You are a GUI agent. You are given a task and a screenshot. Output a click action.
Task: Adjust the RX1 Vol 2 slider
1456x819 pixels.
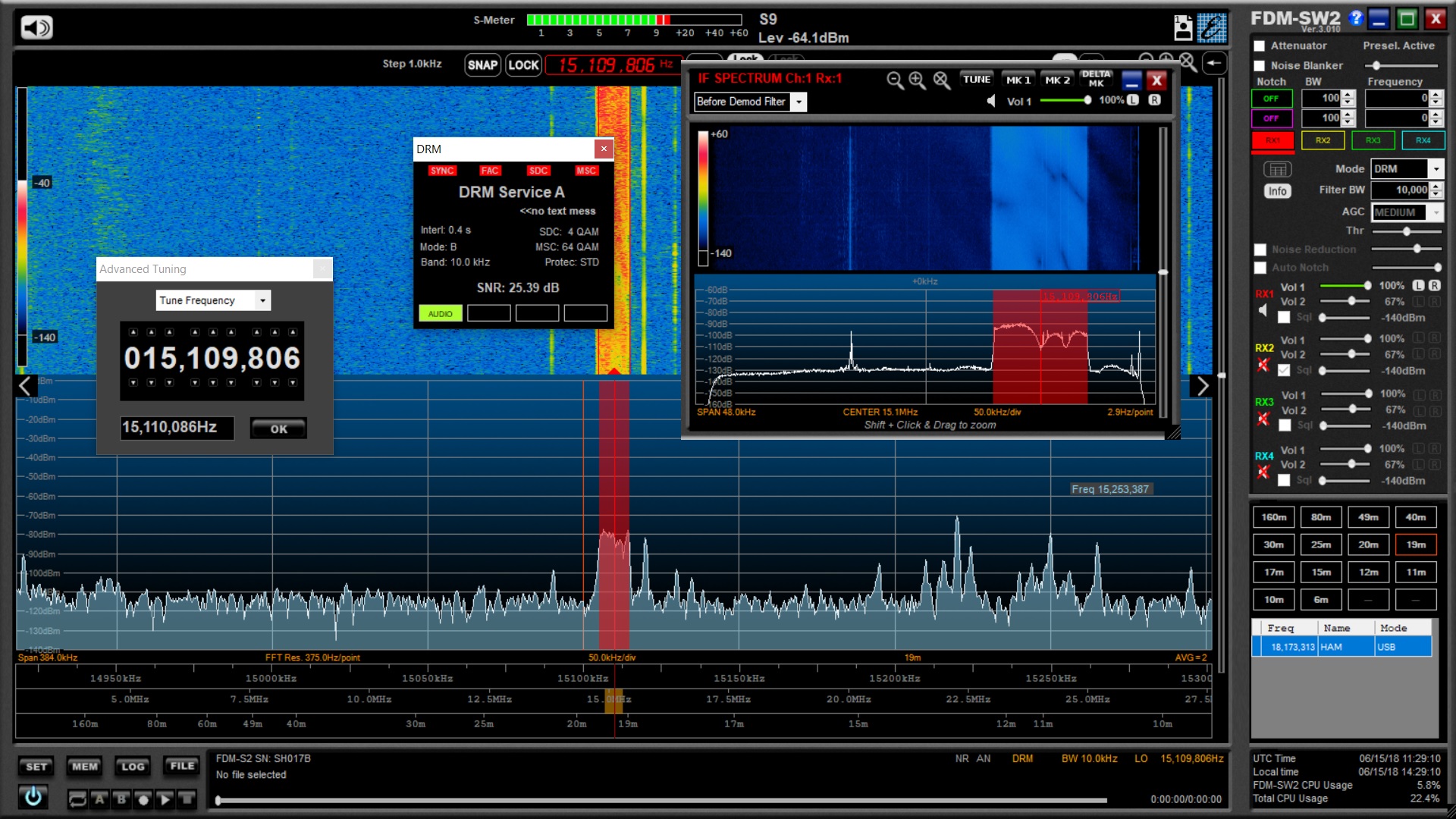[1351, 302]
